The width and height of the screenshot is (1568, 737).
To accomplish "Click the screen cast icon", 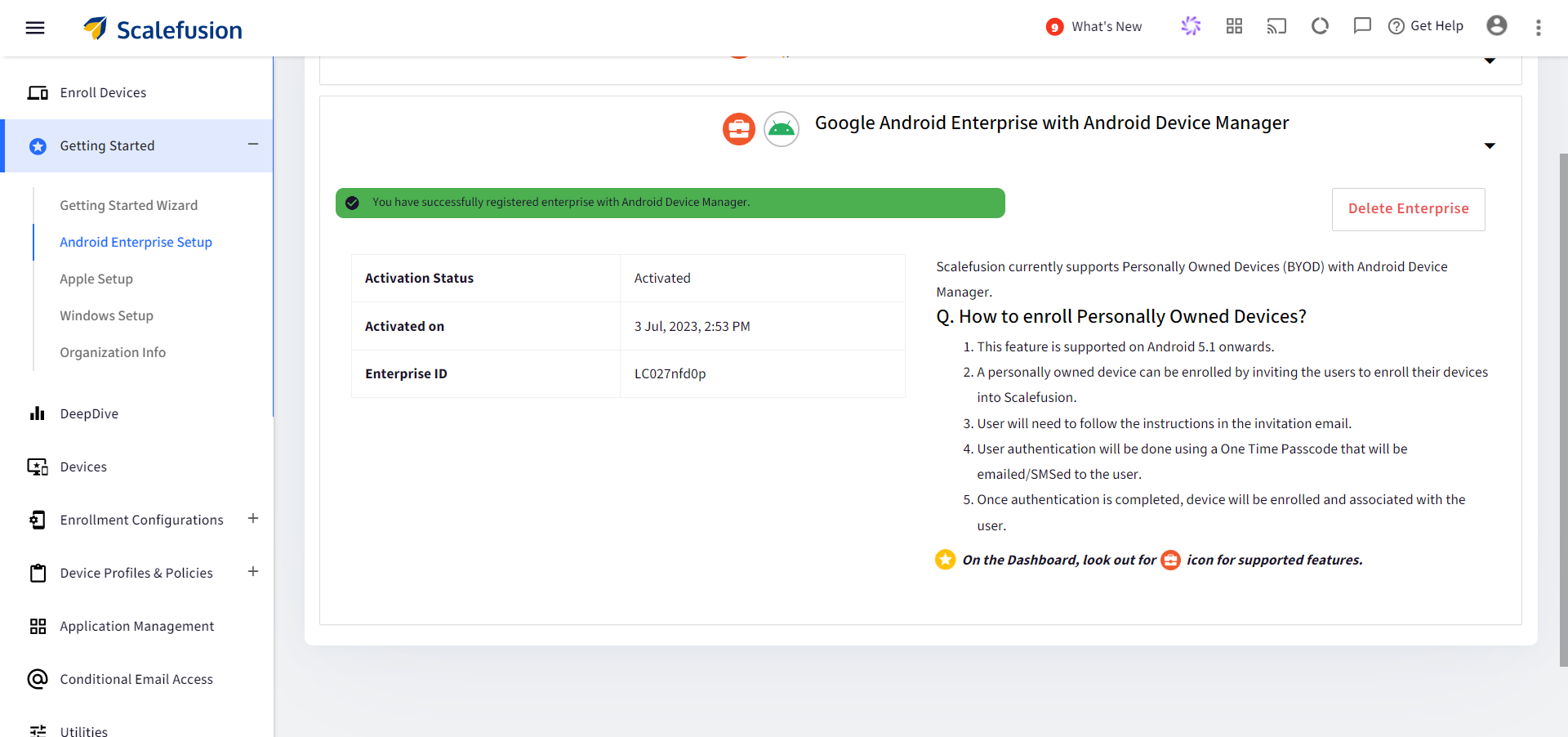I will (1276, 26).
